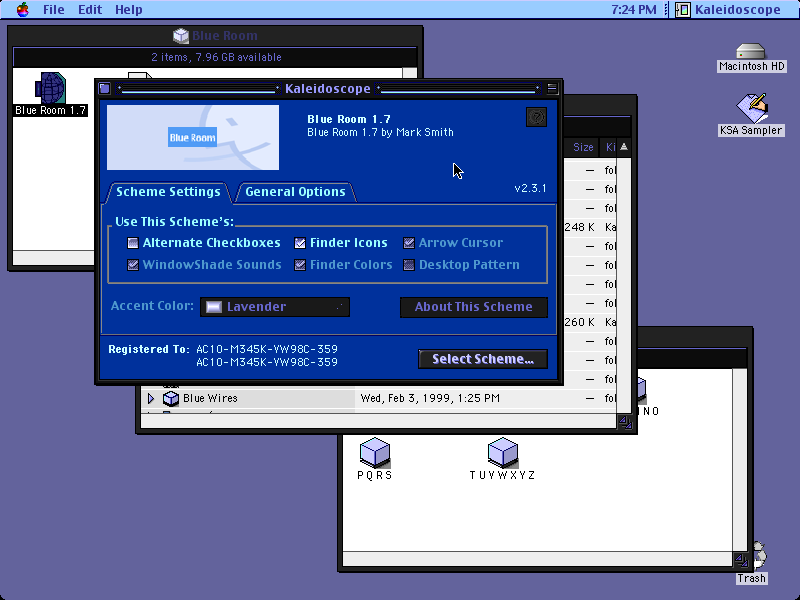Click "Blue Room 1.7 by Mark Smith" text

point(380,132)
